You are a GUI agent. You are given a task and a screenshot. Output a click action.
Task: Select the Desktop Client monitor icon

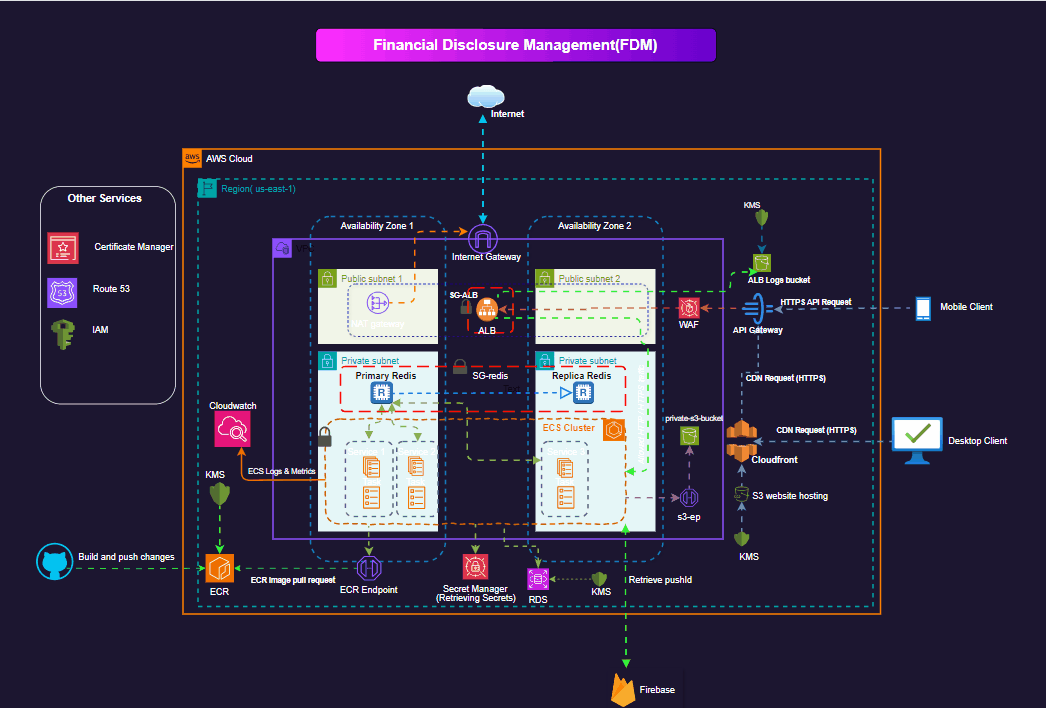coord(917,440)
